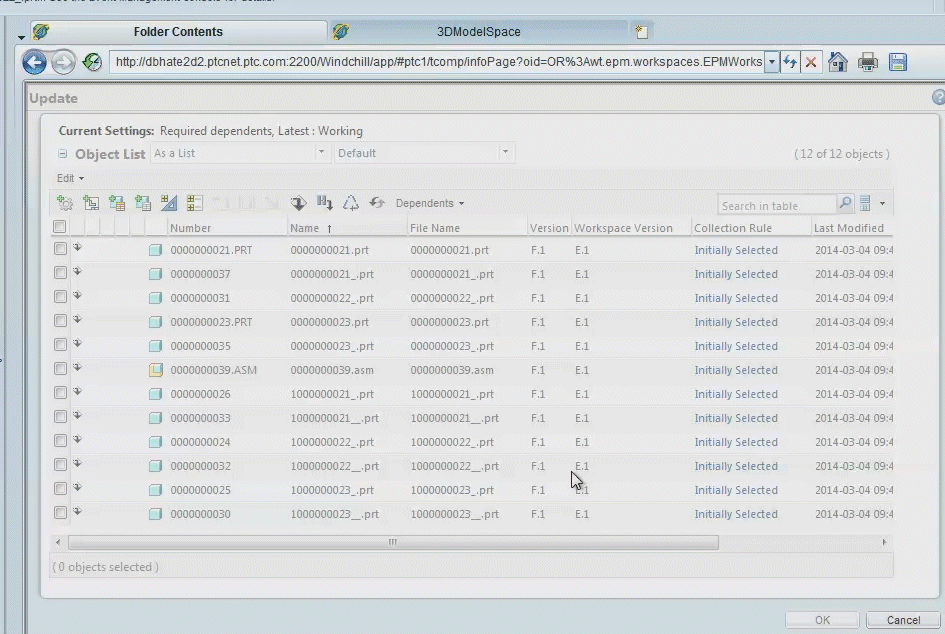The image size is (945, 634).
Task: Print using the printer icon
Action: point(868,60)
